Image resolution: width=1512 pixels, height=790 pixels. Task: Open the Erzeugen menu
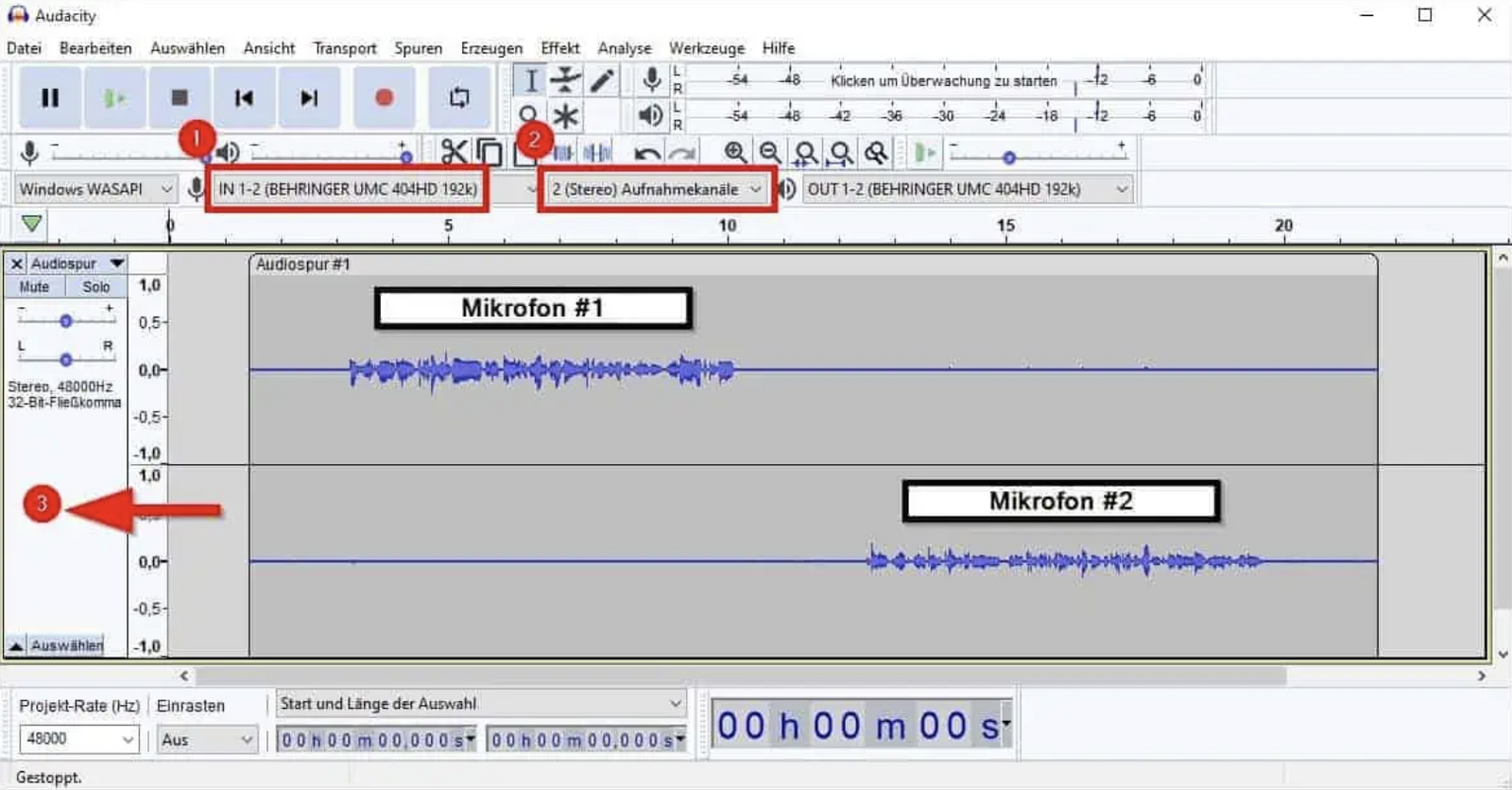point(491,48)
